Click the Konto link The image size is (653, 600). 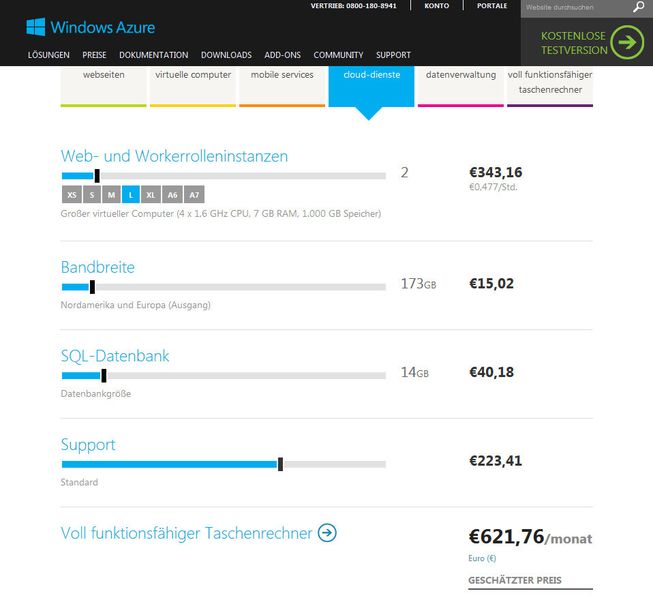click(x=436, y=6)
